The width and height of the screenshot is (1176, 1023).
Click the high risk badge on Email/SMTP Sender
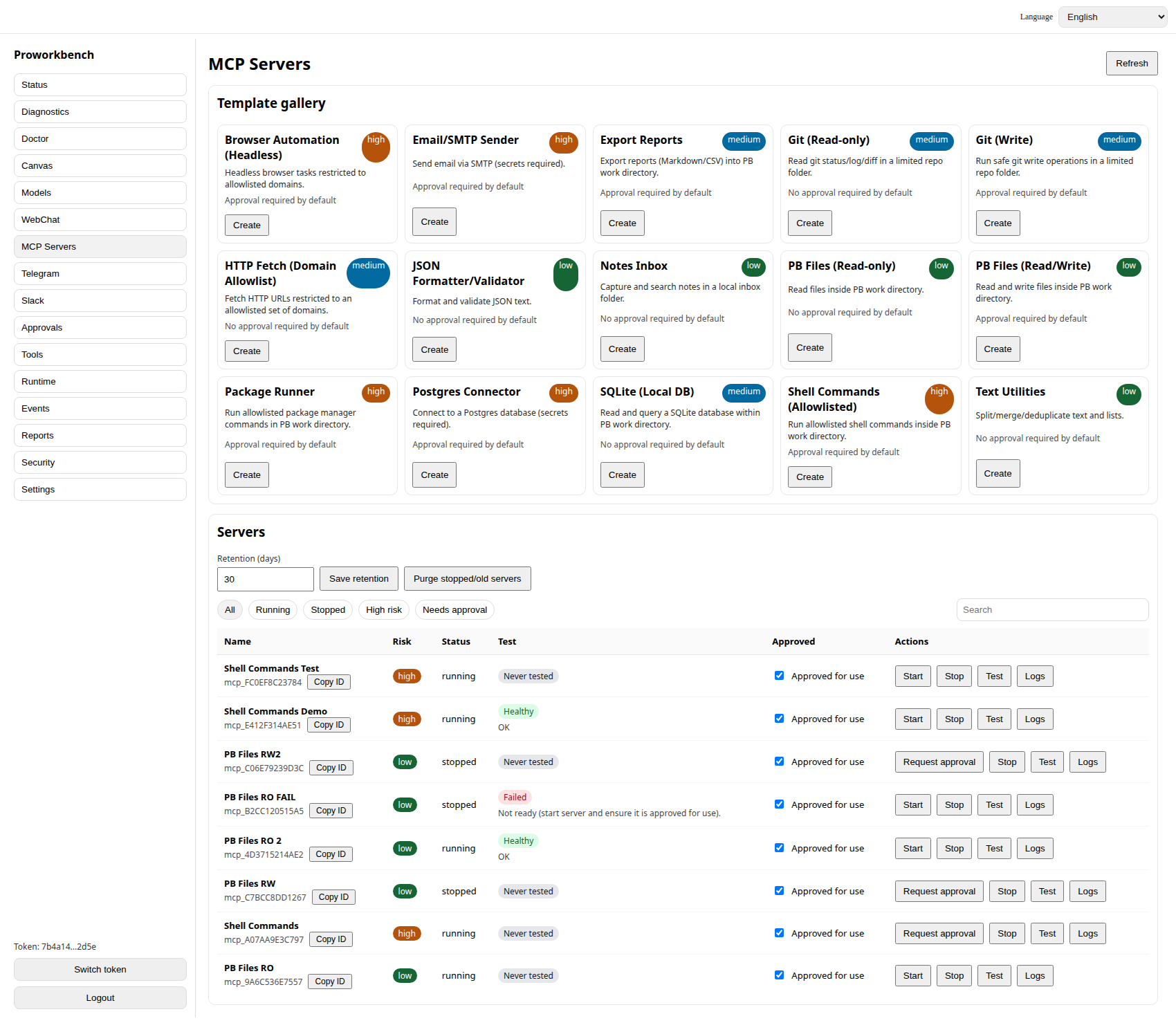pyautogui.click(x=564, y=141)
